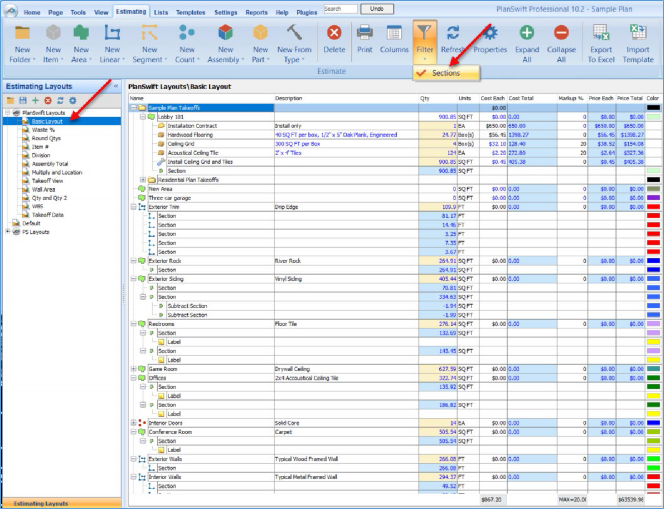Collapse the Estimating Layouts panel with the chevron
The image size is (664, 509).
click(116, 86)
